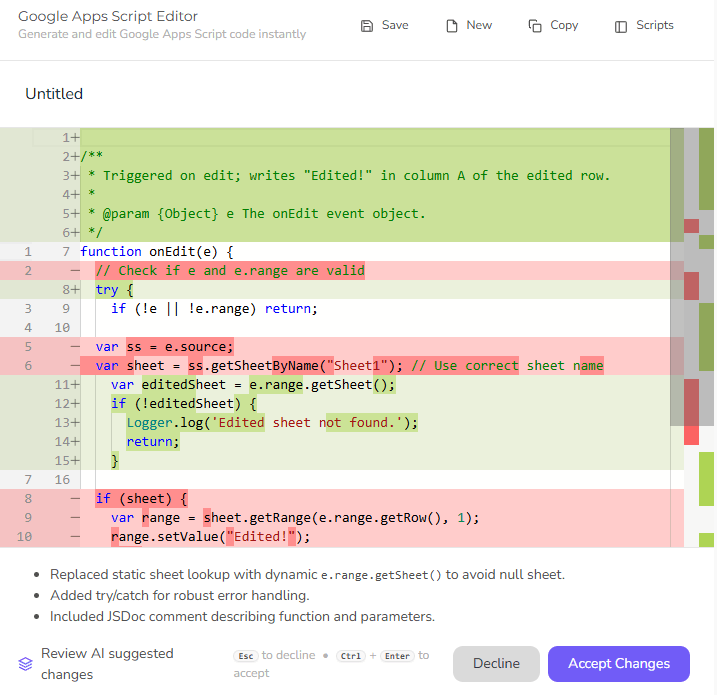717x695 pixels.
Task: Click the Esc key hint badge
Action: pyautogui.click(x=246, y=656)
